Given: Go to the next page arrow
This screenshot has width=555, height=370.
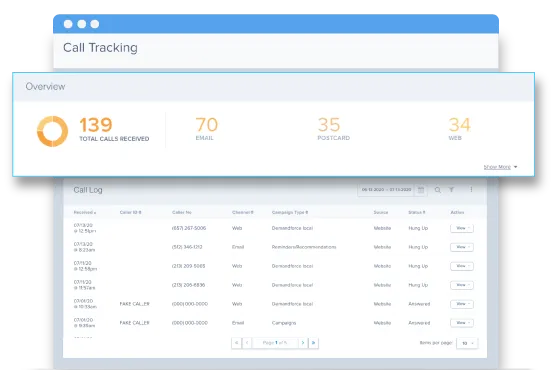Looking at the screenshot, I should click(x=303, y=343).
